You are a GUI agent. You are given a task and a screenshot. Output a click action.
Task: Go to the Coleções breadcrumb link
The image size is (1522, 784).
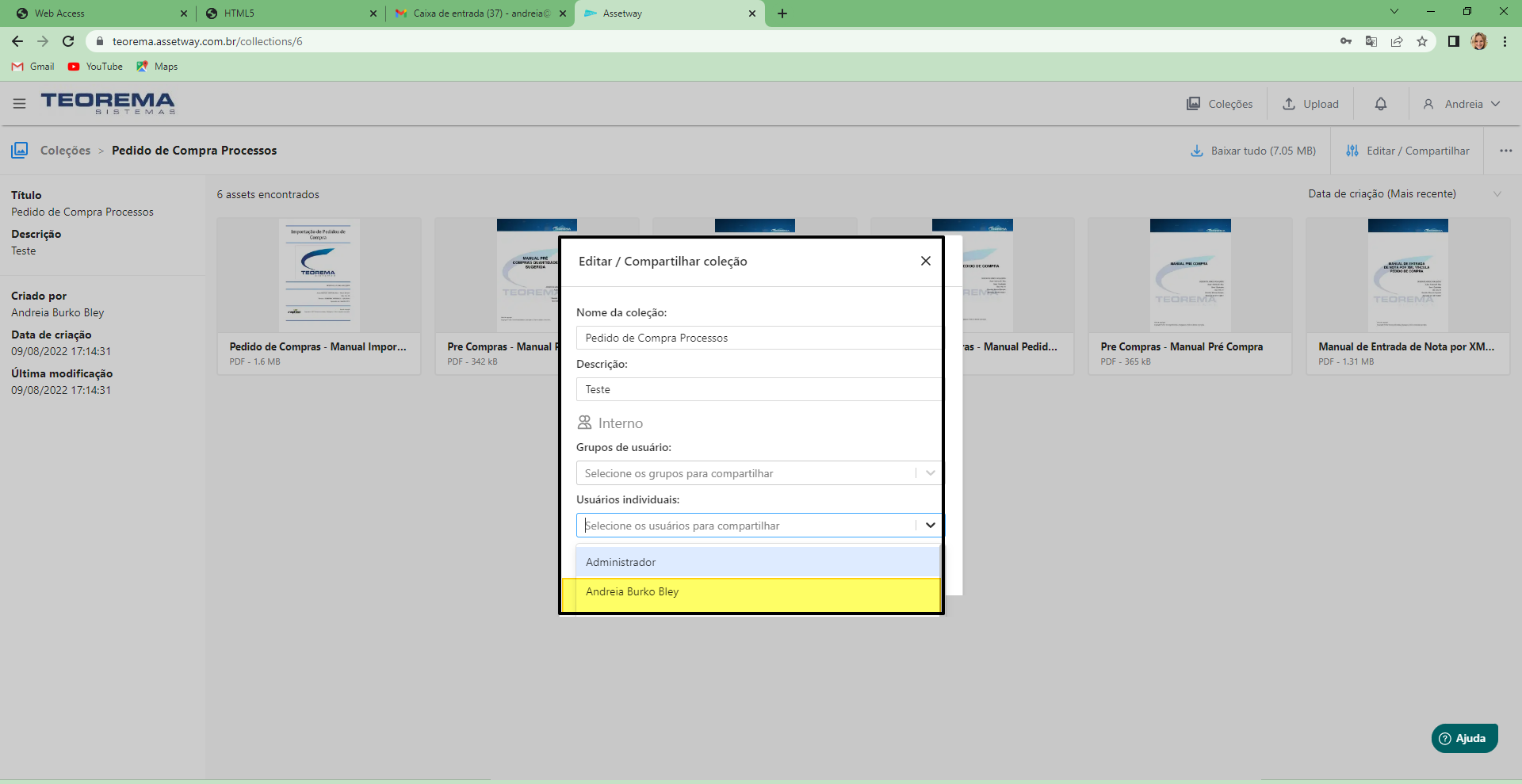65,151
